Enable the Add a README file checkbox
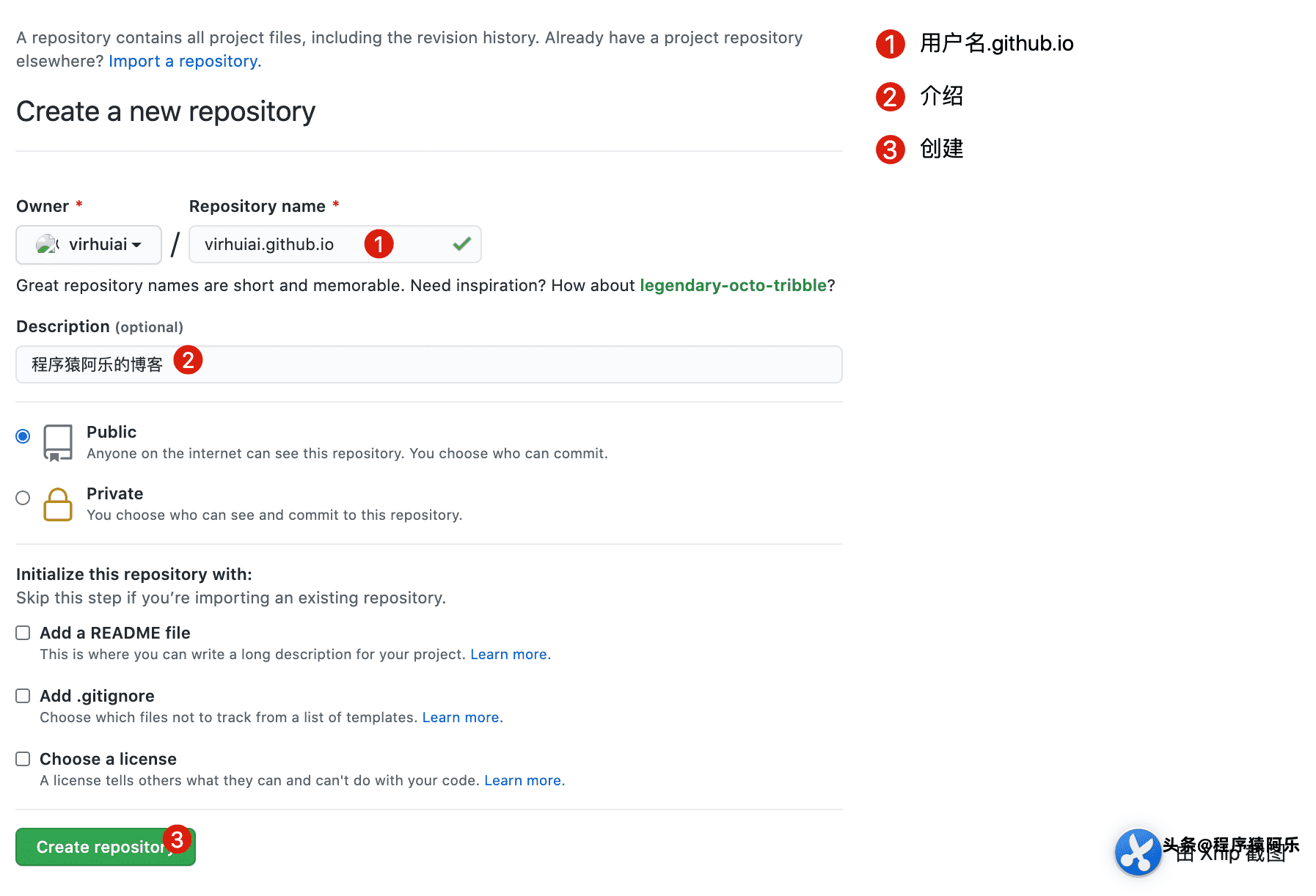 coord(23,633)
